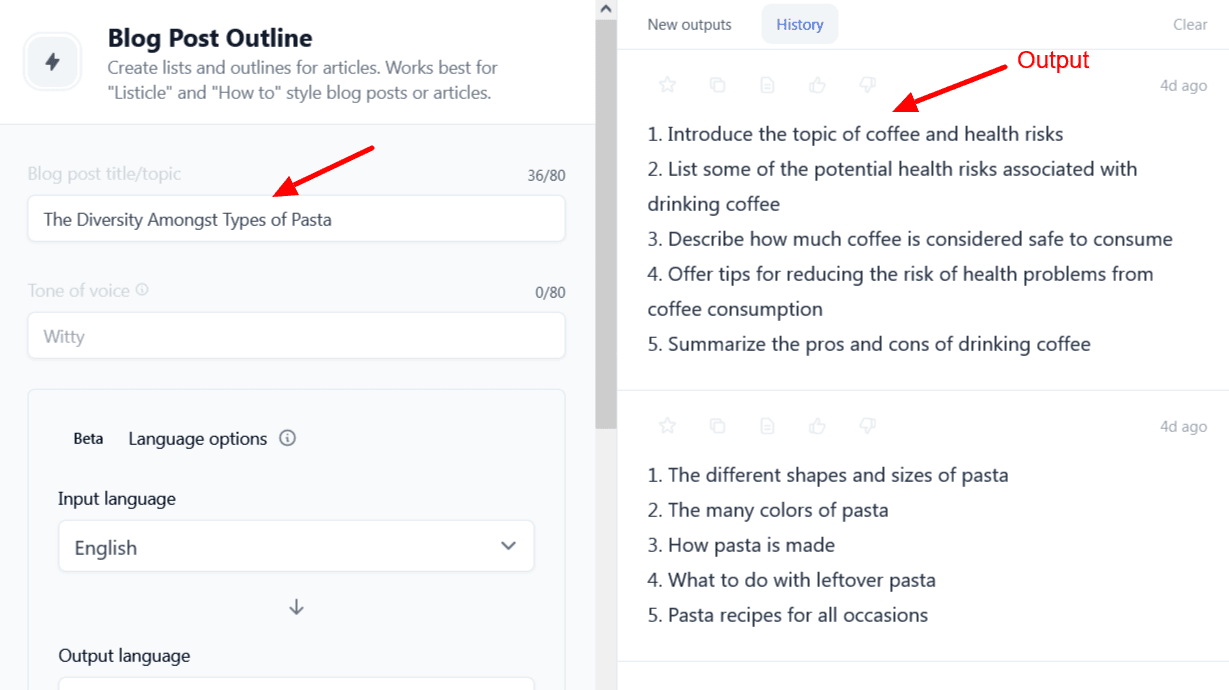1229x690 pixels.
Task: Thumbs down the coffee outline output
Action: coord(868,86)
